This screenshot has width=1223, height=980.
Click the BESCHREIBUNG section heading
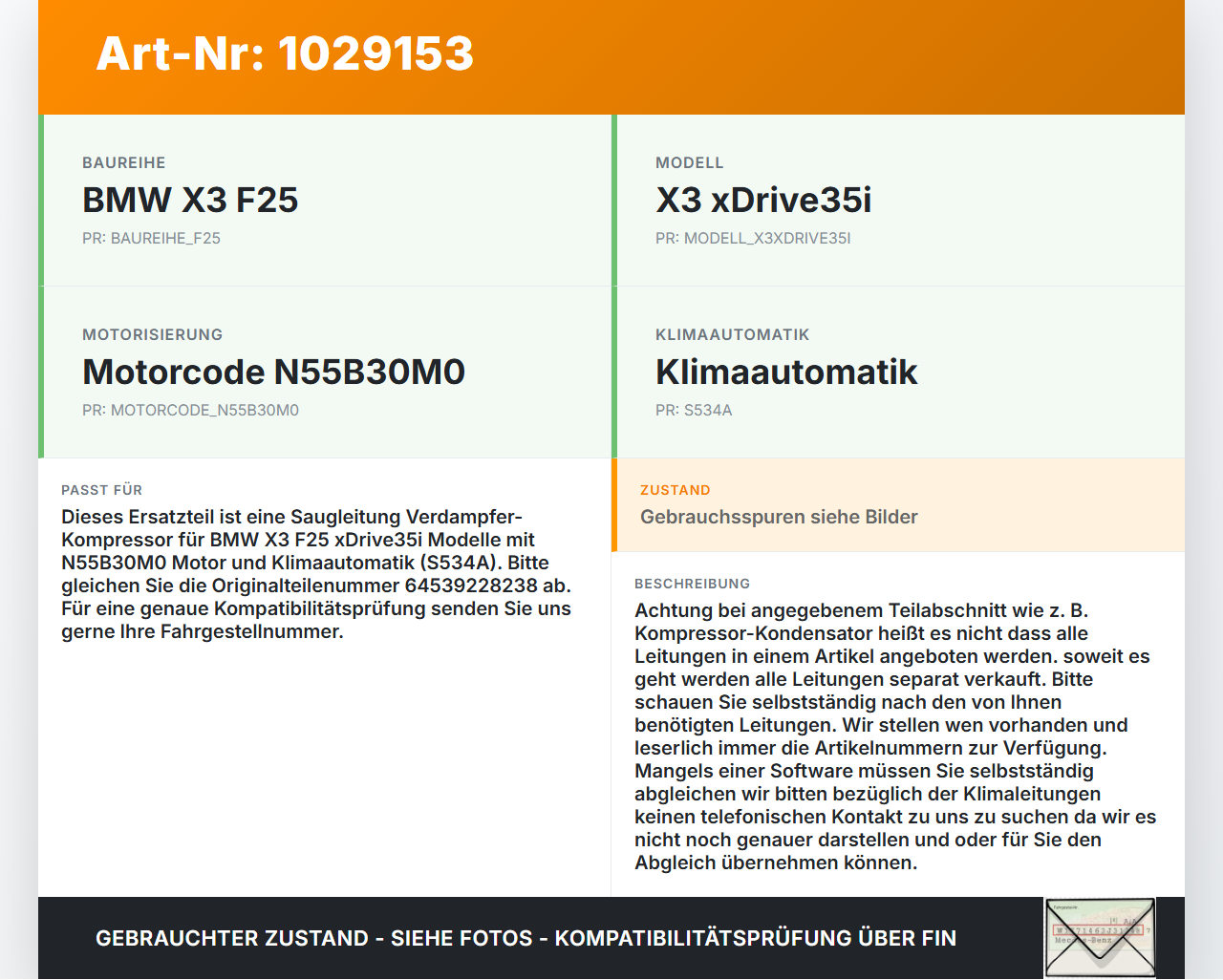coord(692,584)
